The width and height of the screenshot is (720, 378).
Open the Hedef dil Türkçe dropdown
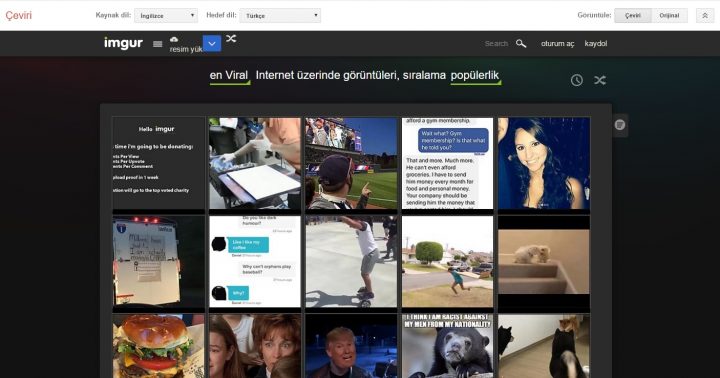click(280, 16)
